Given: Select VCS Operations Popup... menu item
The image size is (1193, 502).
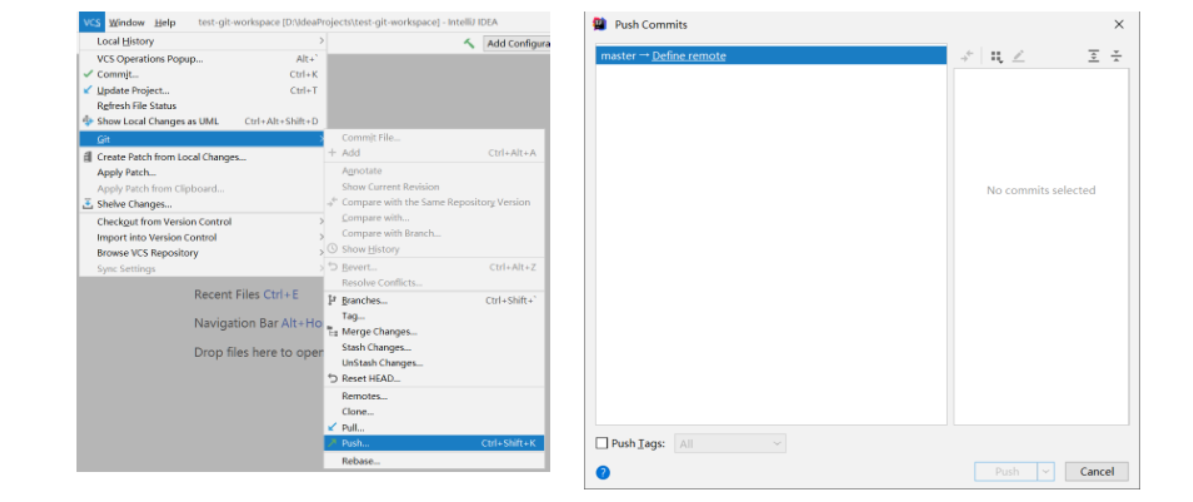Looking at the screenshot, I should [203, 59].
